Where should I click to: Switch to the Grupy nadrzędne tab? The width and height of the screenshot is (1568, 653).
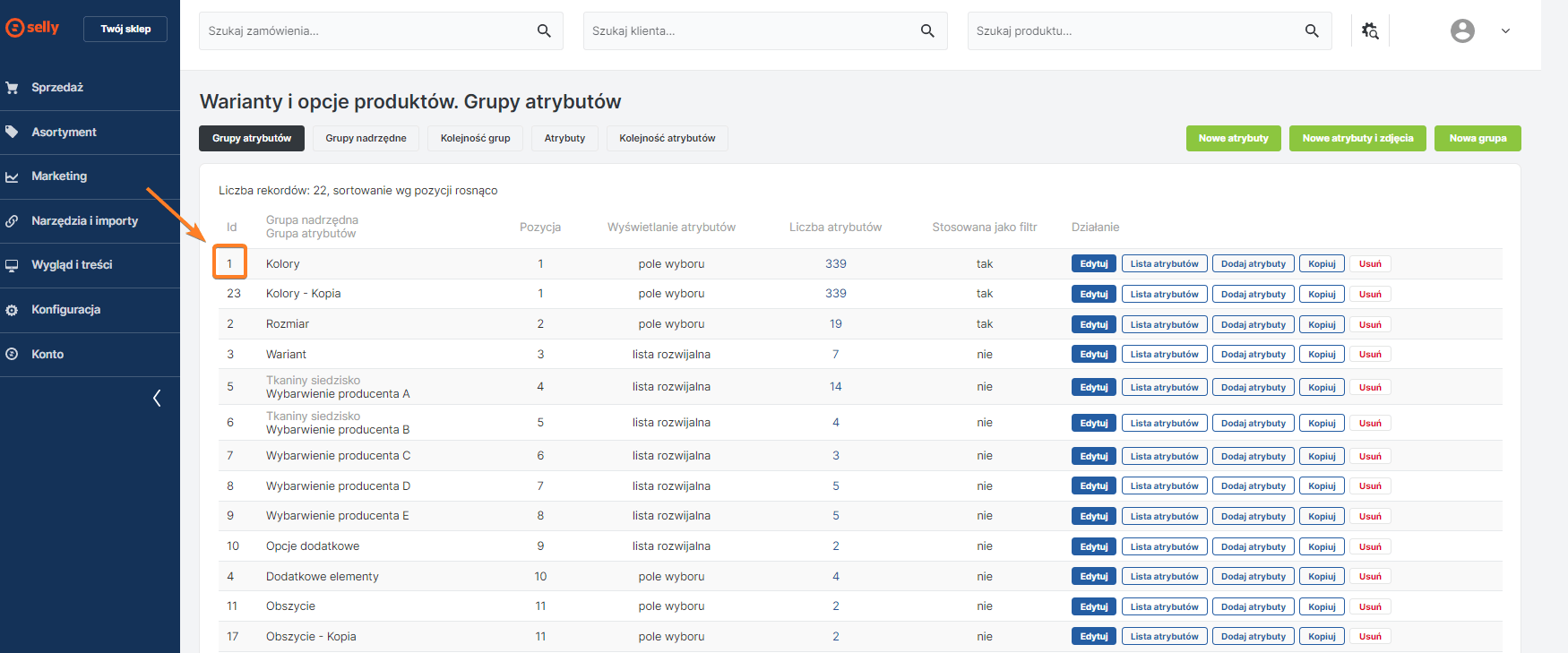(366, 138)
